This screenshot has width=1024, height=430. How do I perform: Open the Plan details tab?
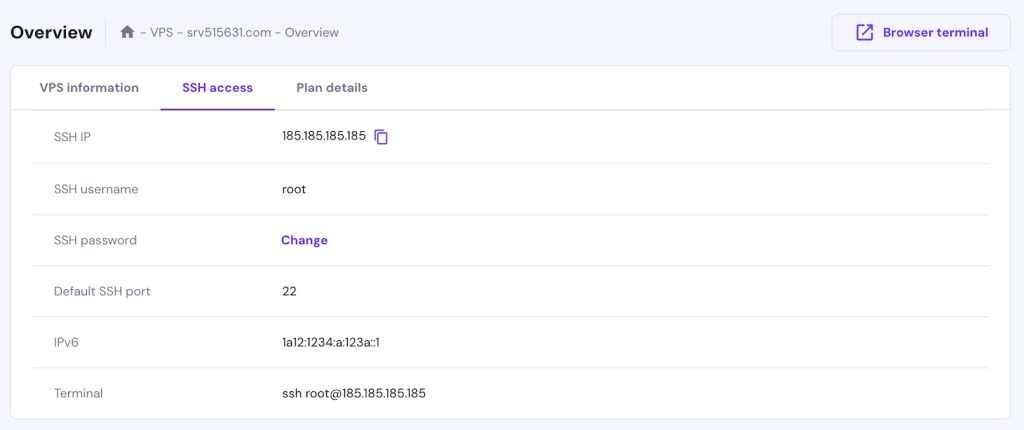(332, 88)
